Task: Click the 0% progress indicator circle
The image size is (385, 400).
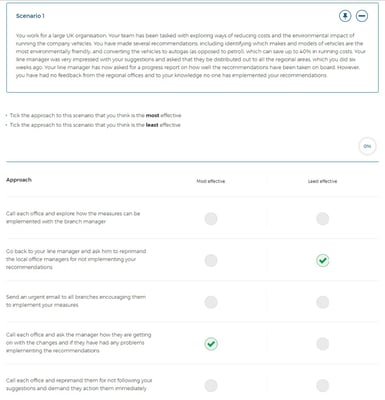Action: coord(367,146)
